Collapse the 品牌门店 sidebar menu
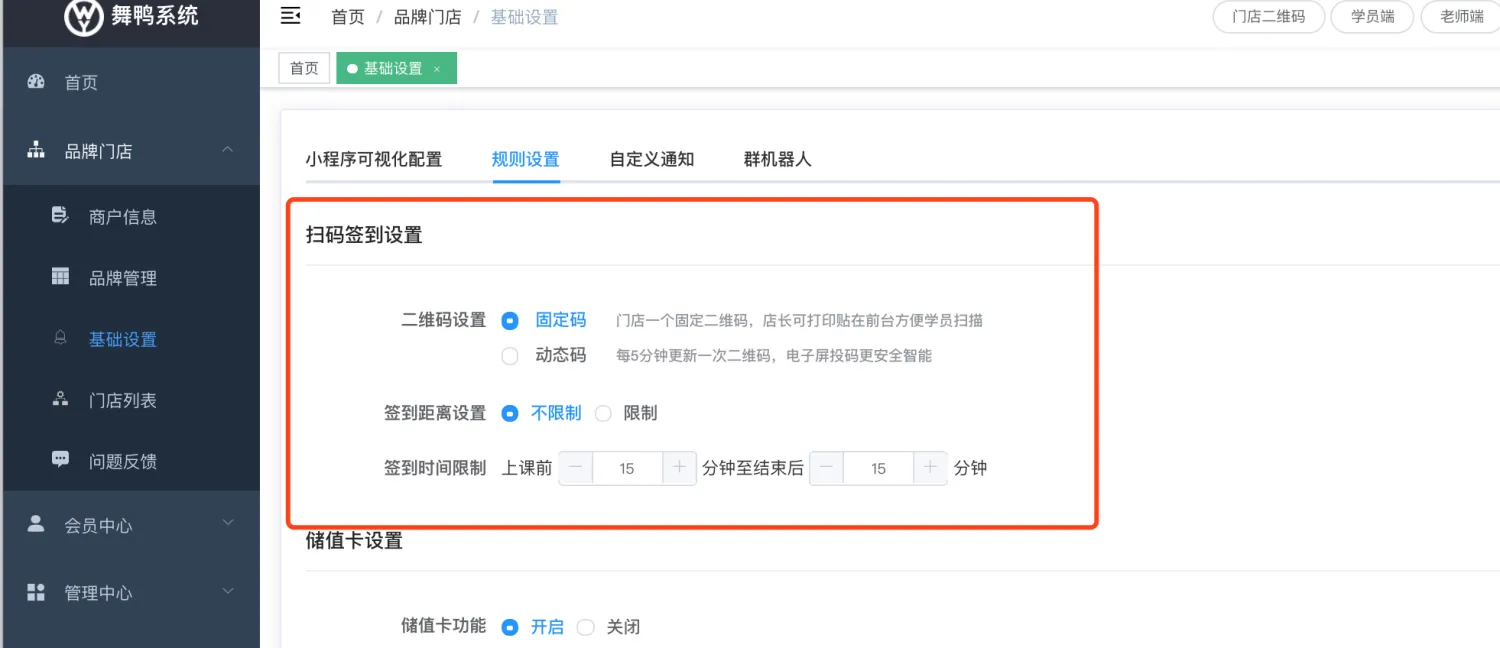Screen dimensions: 1500x648 228,150
